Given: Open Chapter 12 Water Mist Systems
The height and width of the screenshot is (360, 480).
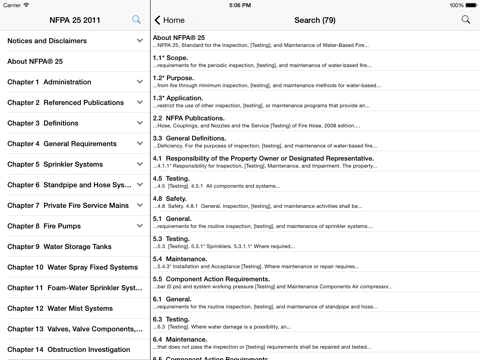Looking at the screenshot, I should pyautogui.click(x=75, y=308).
